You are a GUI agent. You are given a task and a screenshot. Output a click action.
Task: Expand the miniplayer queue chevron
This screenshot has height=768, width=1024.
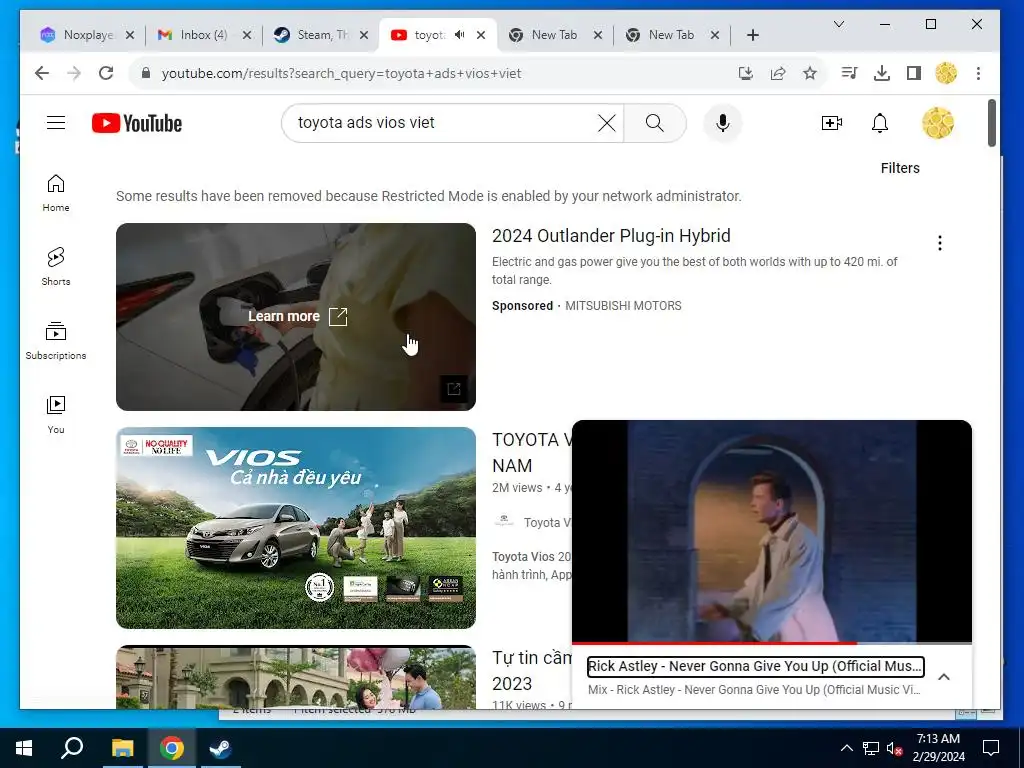pyautogui.click(x=944, y=677)
